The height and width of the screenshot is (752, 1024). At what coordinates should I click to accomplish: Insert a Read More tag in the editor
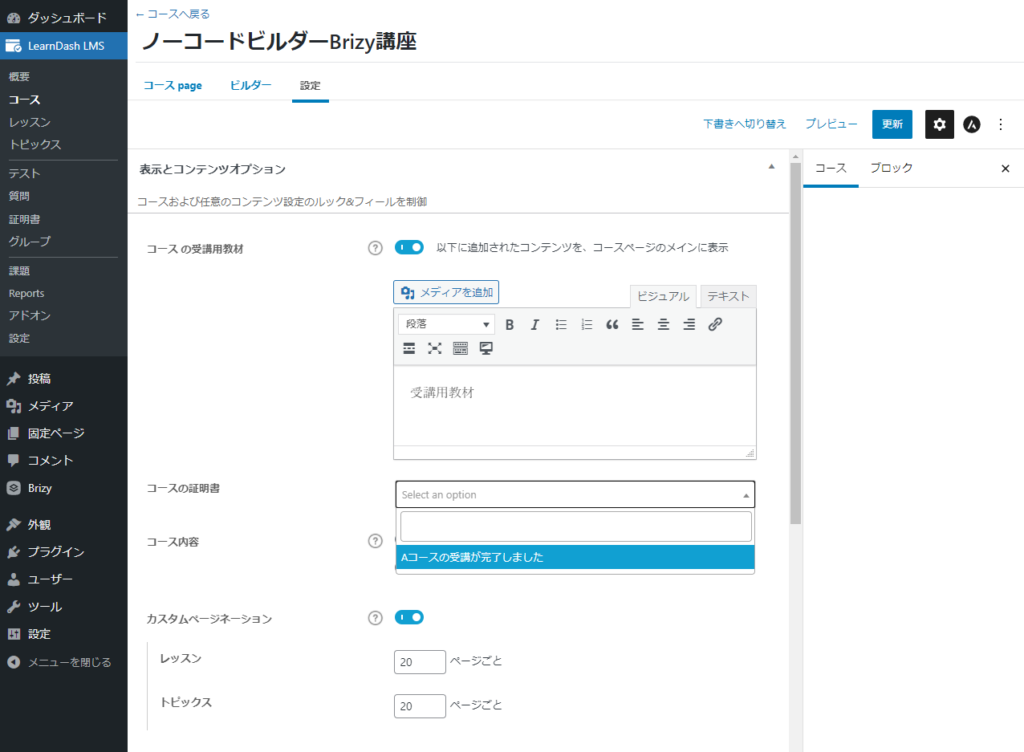409,348
